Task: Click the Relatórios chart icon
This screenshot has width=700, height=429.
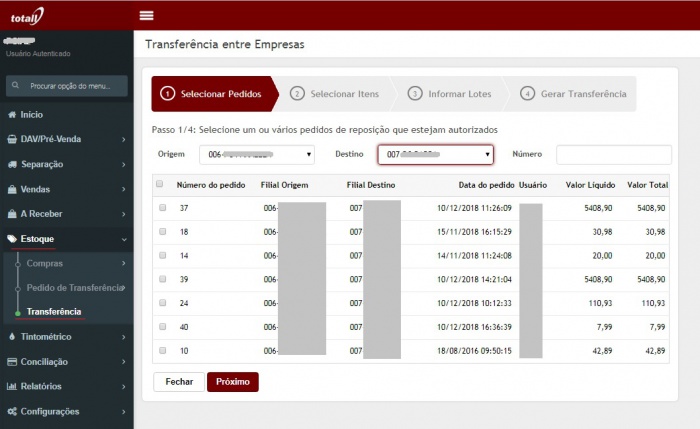Action: [x=12, y=386]
